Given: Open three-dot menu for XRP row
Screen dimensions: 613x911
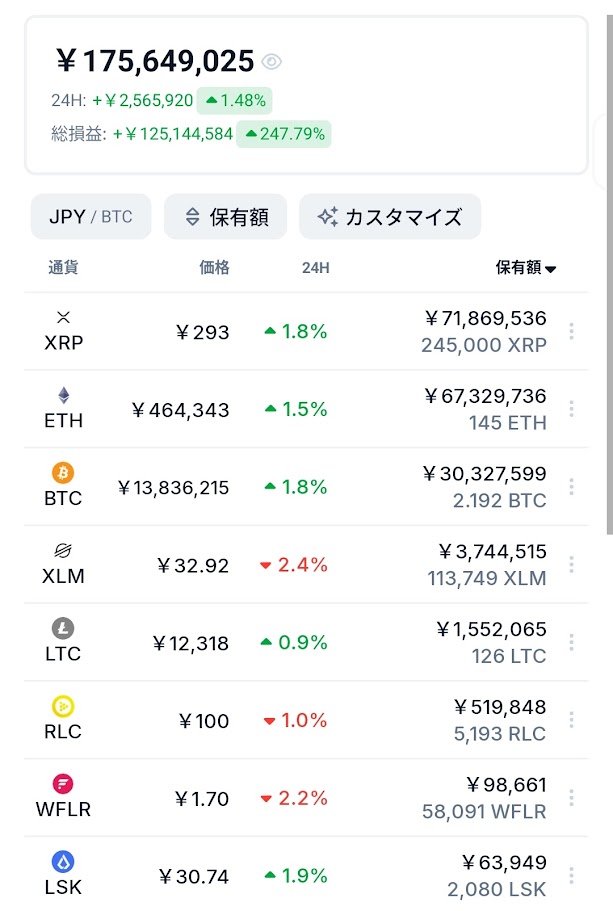Looking at the screenshot, I should 571,331.
